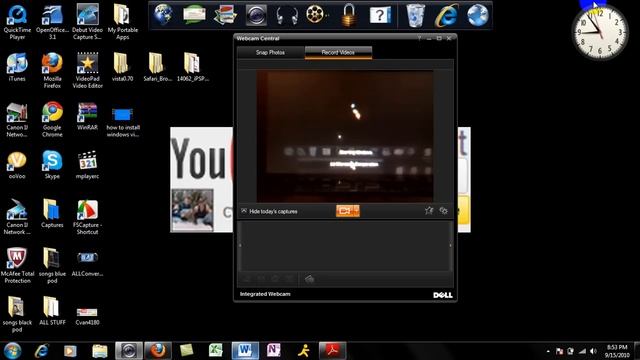Click the help question mark in Webcam Central title bar
640x360 pixels.
[x=419, y=38]
